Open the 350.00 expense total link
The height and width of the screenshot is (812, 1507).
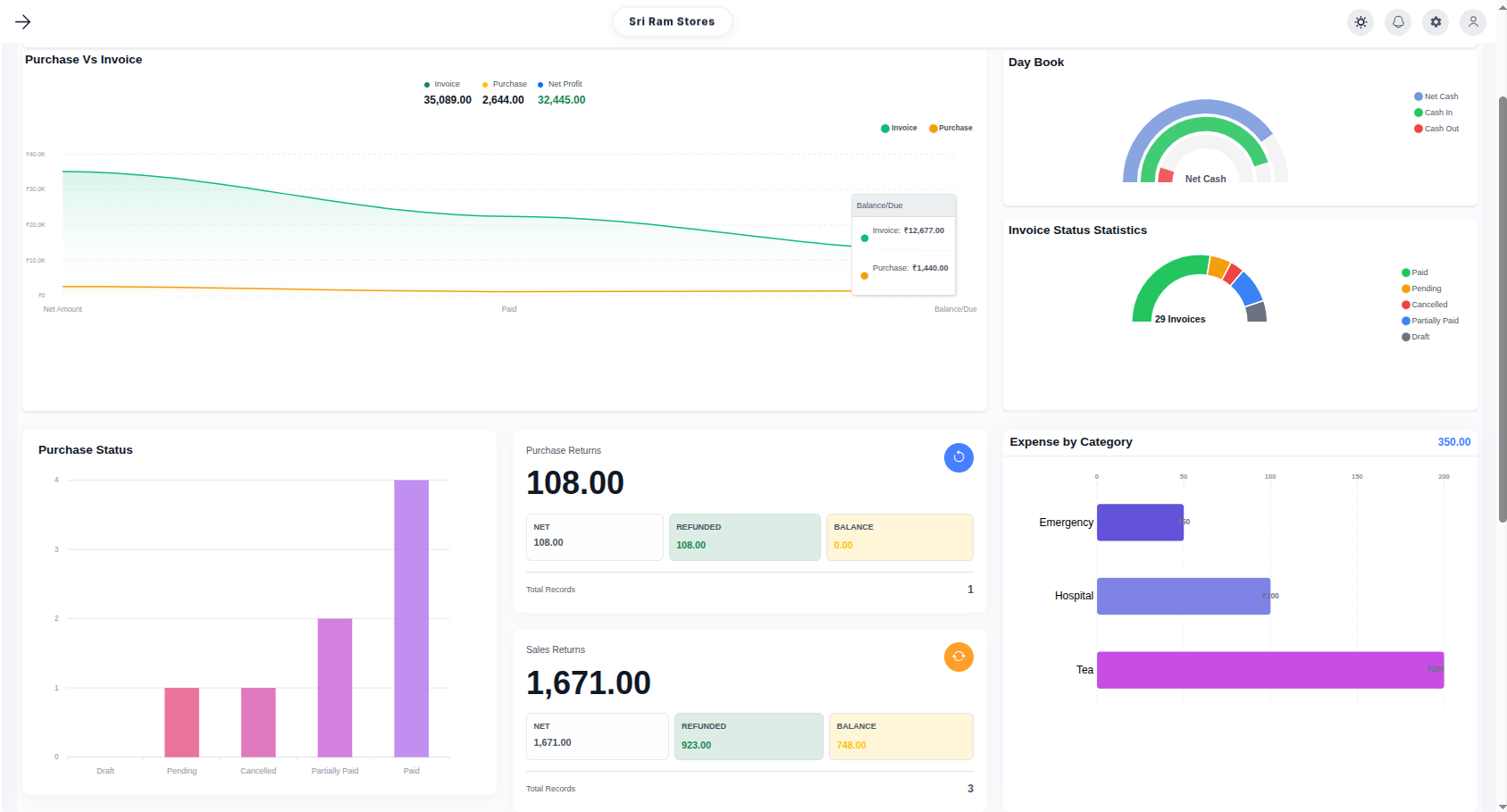point(1453,441)
